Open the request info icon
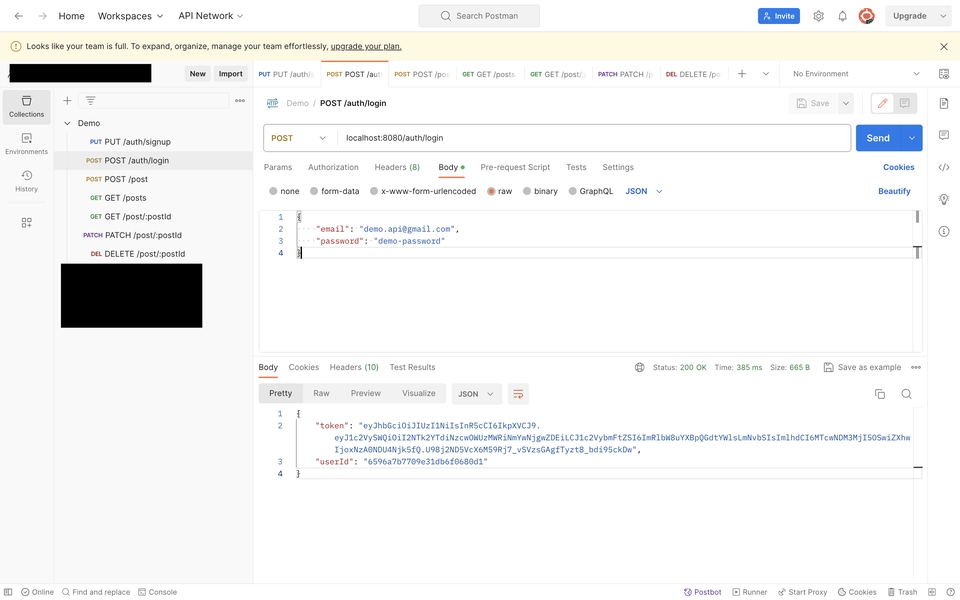This screenshot has width=960, height=600. [x=943, y=231]
